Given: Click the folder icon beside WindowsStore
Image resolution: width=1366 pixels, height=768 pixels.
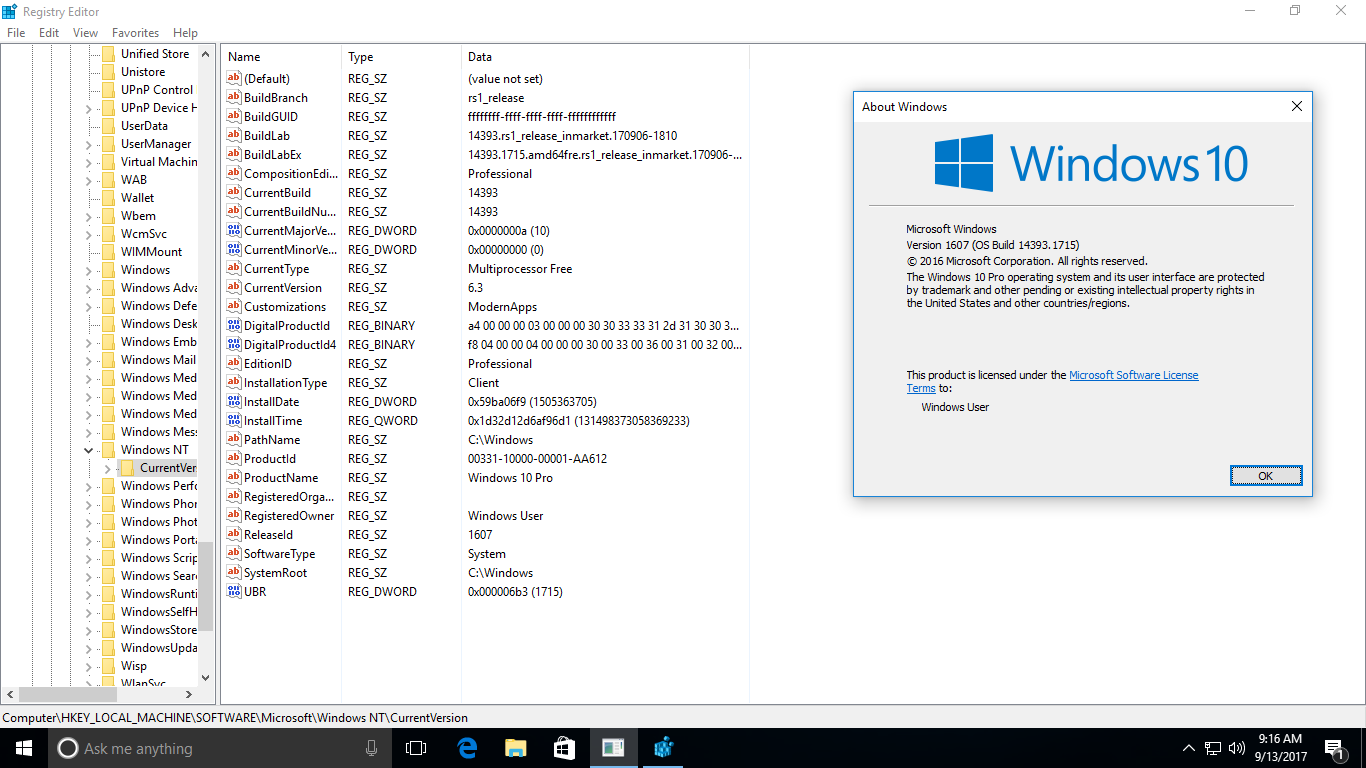Looking at the screenshot, I should pyautogui.click(x=108, y=630).
